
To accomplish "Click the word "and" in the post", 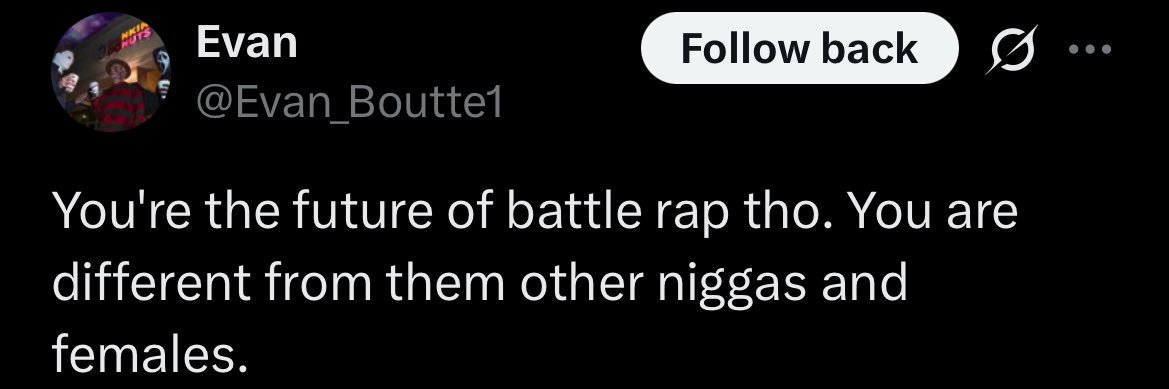I will click(863, 282).
